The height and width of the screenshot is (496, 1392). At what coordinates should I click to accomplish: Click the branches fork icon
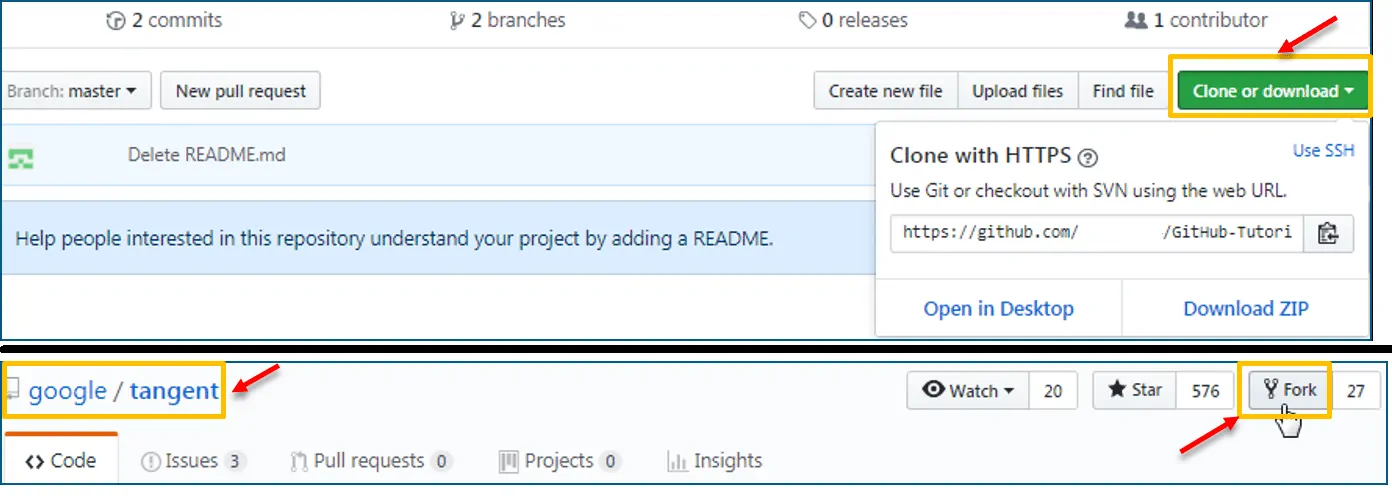click(x=458, y=20)
